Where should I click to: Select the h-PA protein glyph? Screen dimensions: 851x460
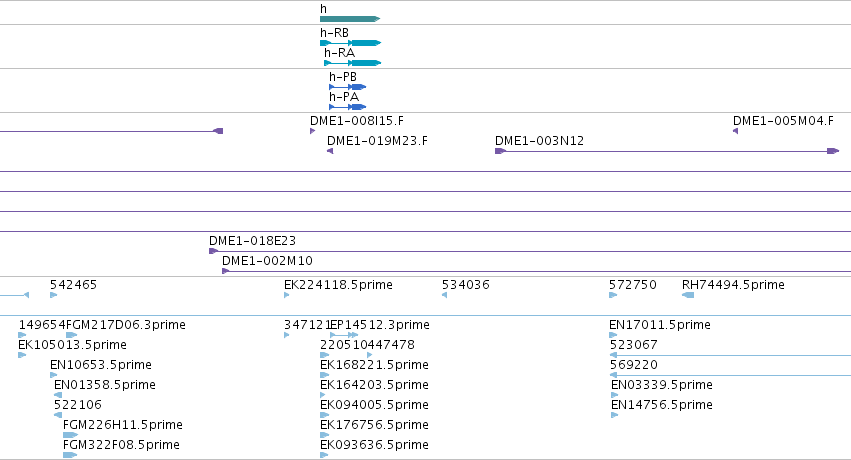click(x=347, y=107)
